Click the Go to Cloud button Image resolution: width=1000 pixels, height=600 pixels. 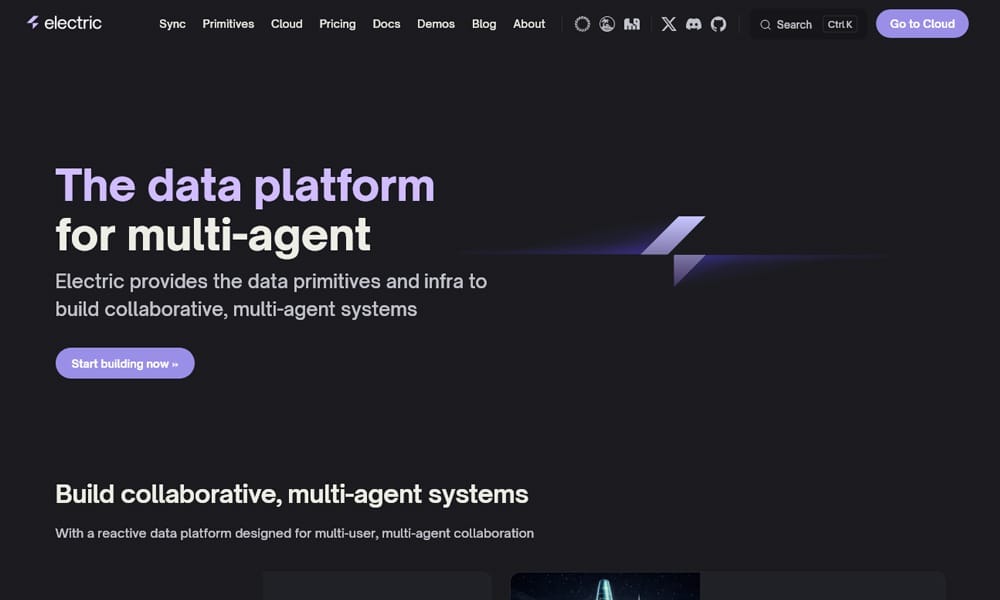[x=922, y=24]
